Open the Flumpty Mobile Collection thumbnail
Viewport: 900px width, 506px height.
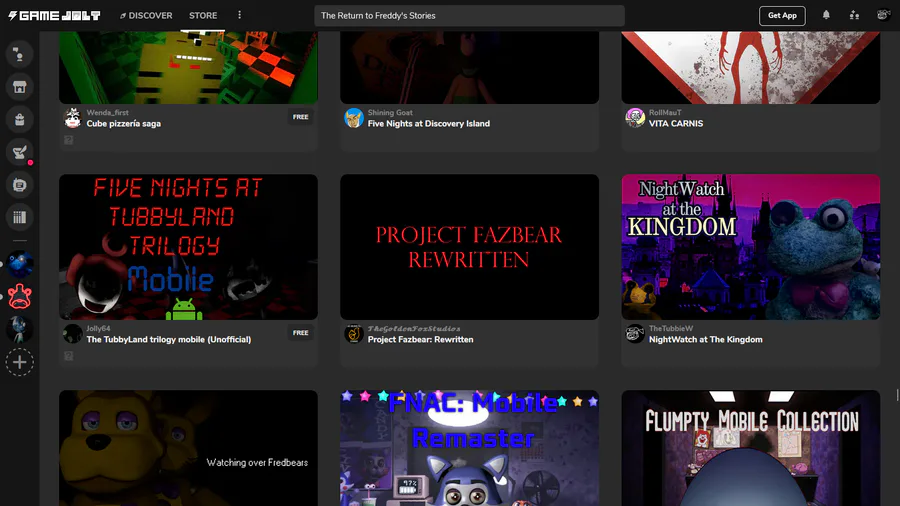pos(751,448)
